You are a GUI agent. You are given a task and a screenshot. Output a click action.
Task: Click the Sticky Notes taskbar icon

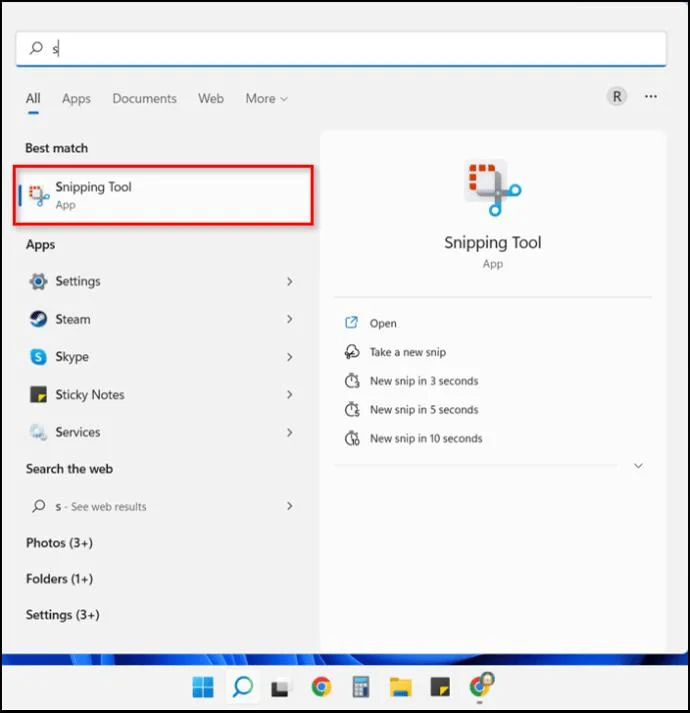(440, 687)
